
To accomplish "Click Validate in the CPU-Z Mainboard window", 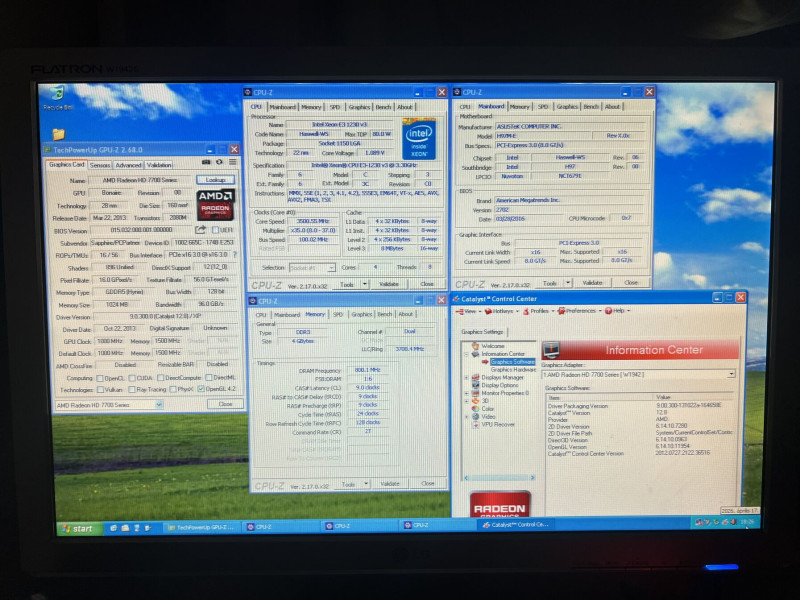I will 592,283.
